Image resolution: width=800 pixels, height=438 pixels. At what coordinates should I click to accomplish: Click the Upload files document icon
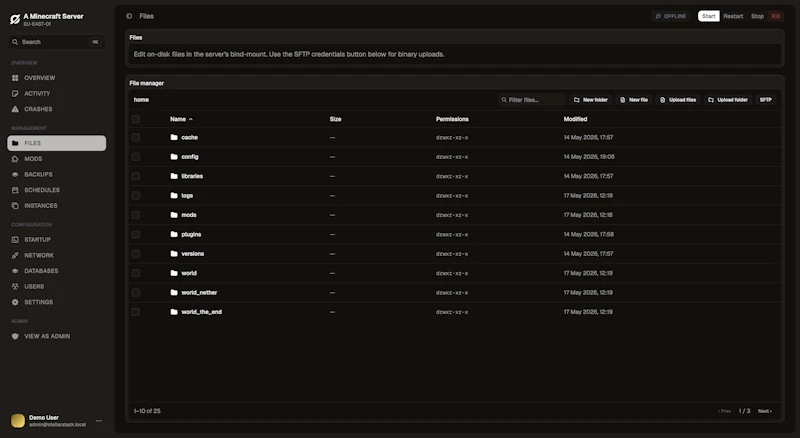(x=663, y=100)
